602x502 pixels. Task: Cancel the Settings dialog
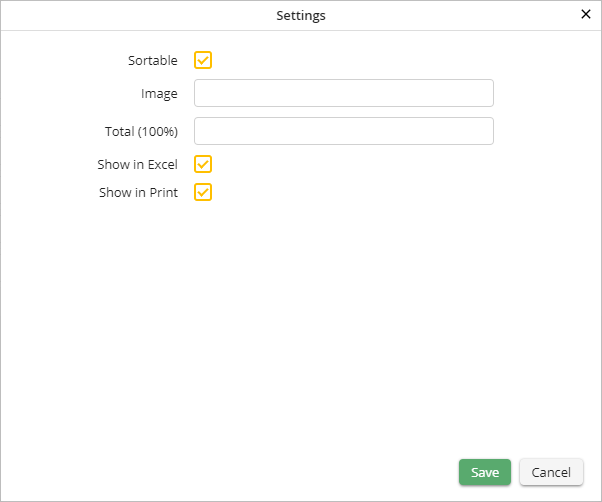click(x=551, y=472)
